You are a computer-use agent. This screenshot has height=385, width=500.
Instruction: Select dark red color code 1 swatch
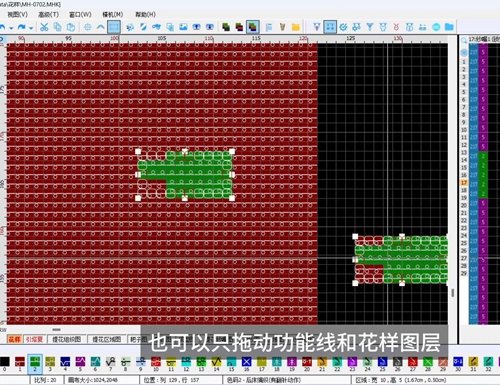coord(20,362)
